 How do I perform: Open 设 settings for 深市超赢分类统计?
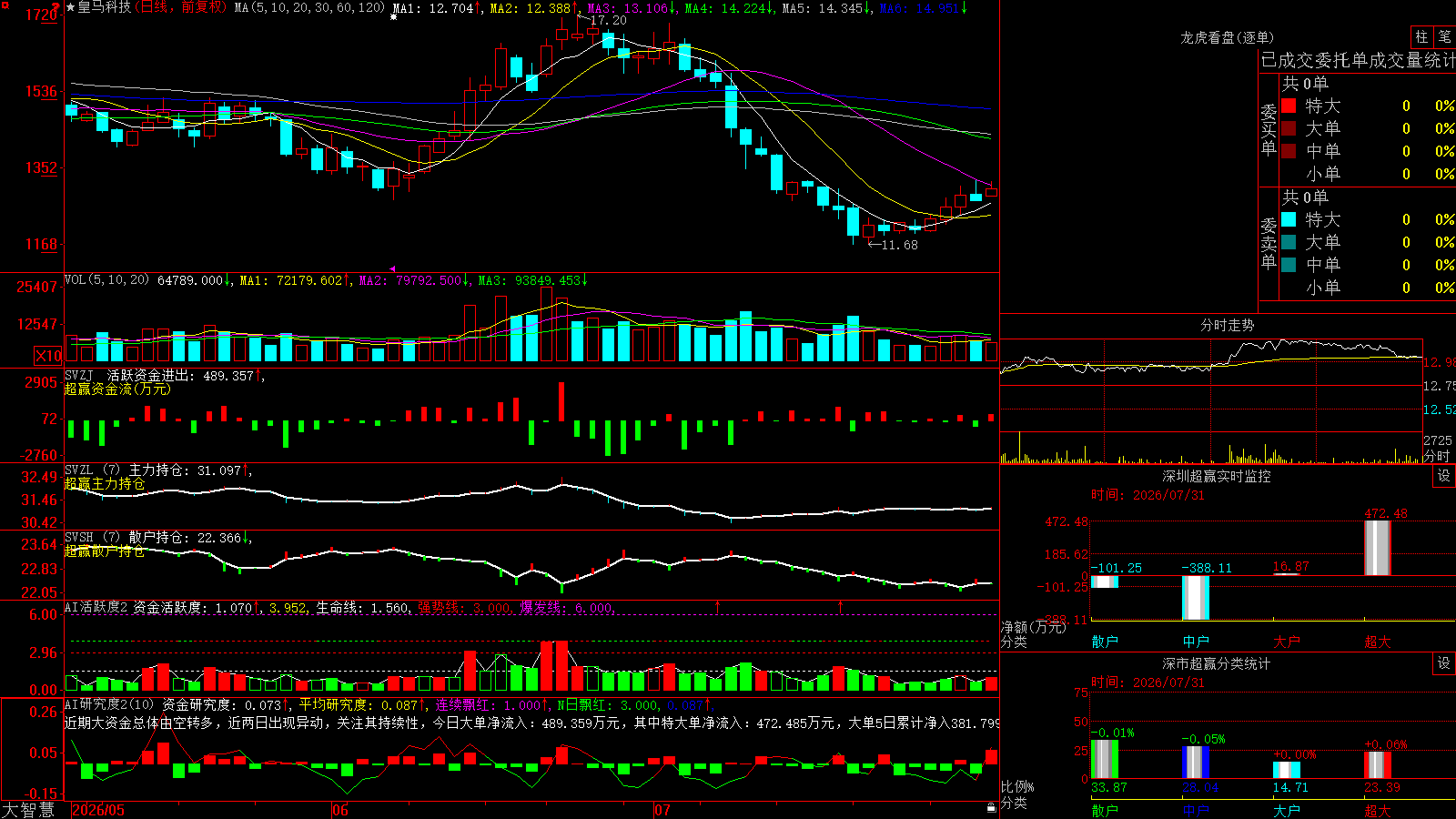pos(1444,663)
